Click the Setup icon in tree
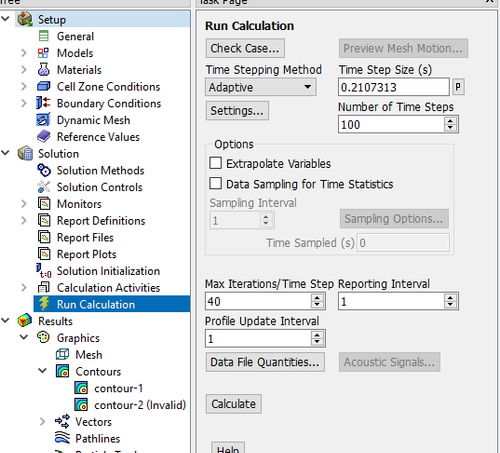 (25, 19)
